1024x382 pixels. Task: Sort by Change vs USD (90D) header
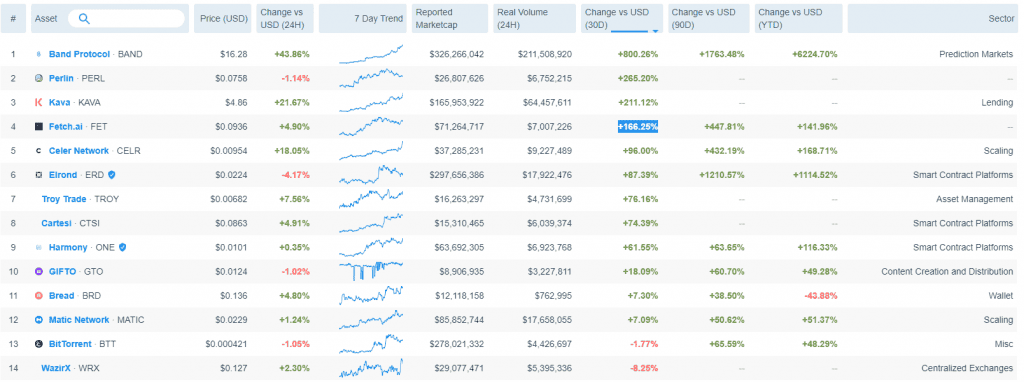click(x=709, y=18)
